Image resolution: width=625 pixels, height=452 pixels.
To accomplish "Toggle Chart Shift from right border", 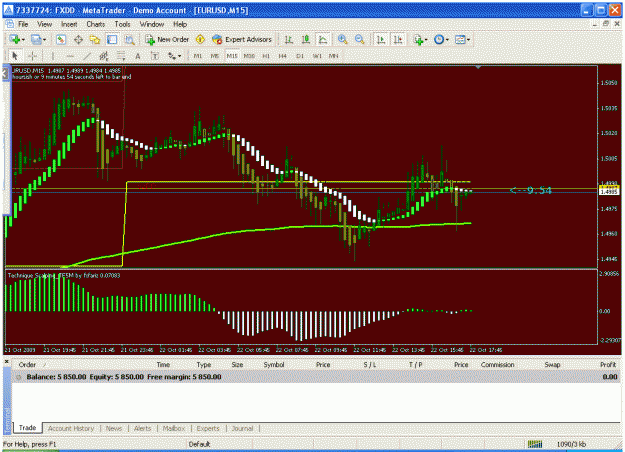I will pos(398,39).
